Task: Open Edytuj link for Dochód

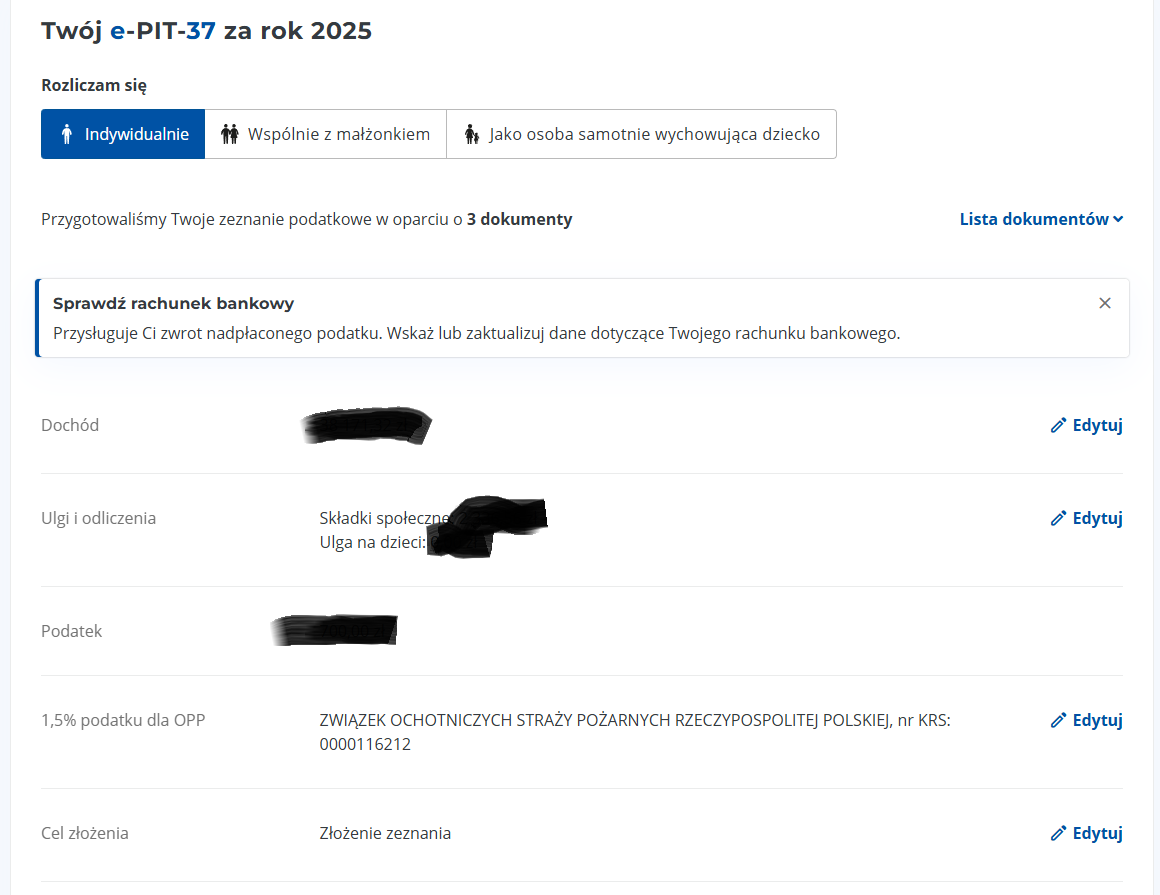Action: pos(1097,425)
